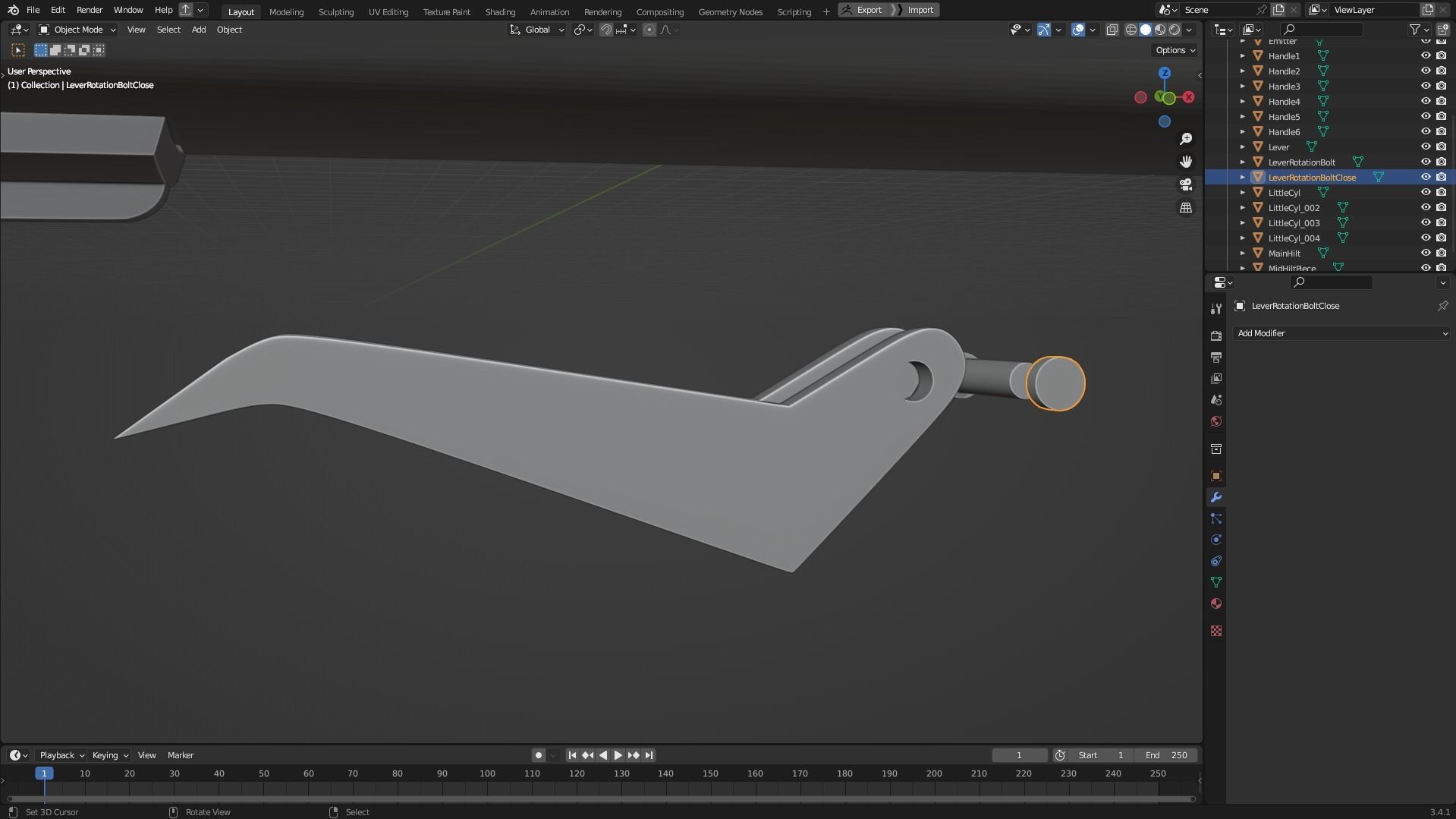Open the Texture properties tab icon

[1216, 631]
